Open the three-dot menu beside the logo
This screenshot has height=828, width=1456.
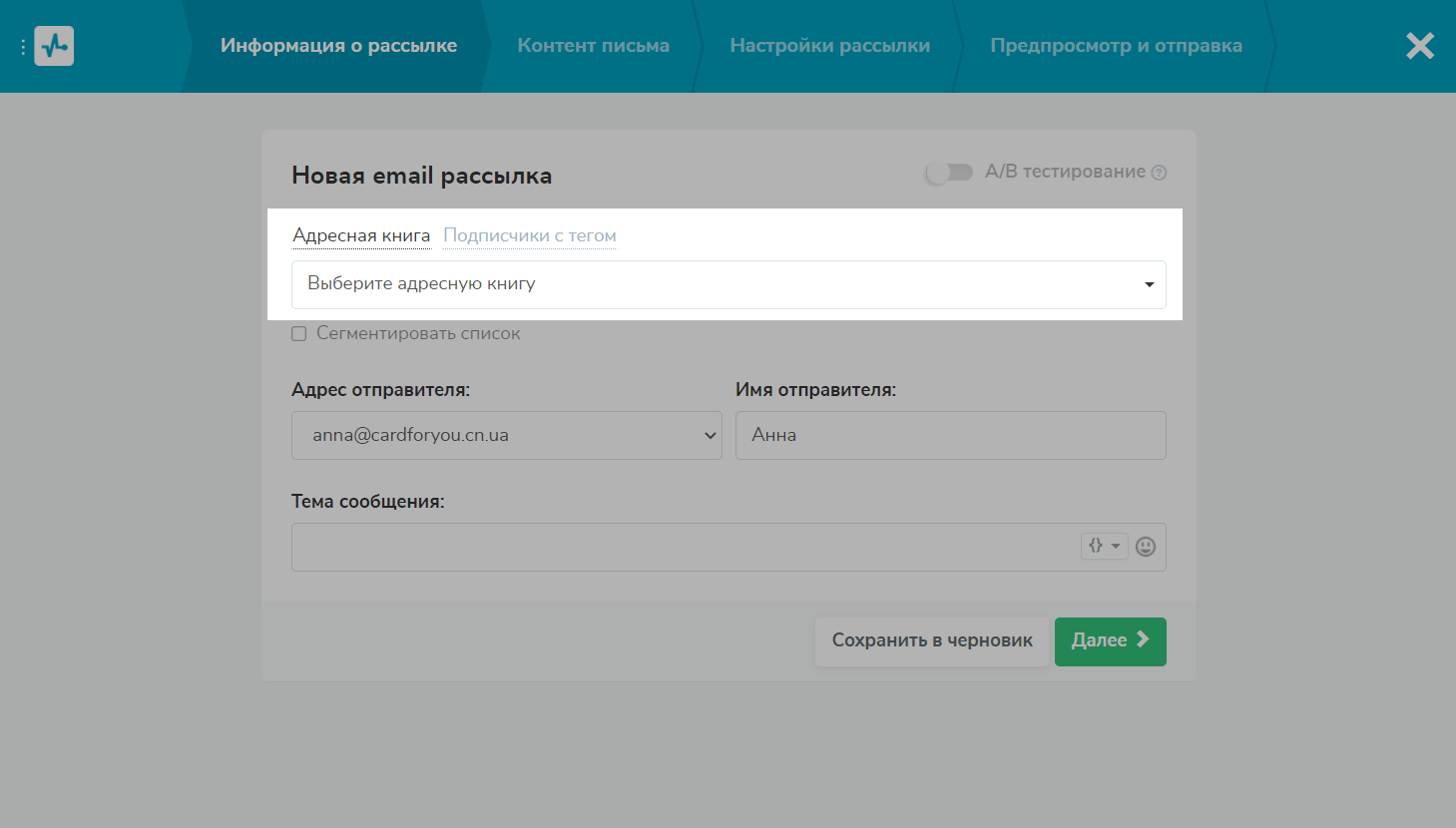pos(23,47)
